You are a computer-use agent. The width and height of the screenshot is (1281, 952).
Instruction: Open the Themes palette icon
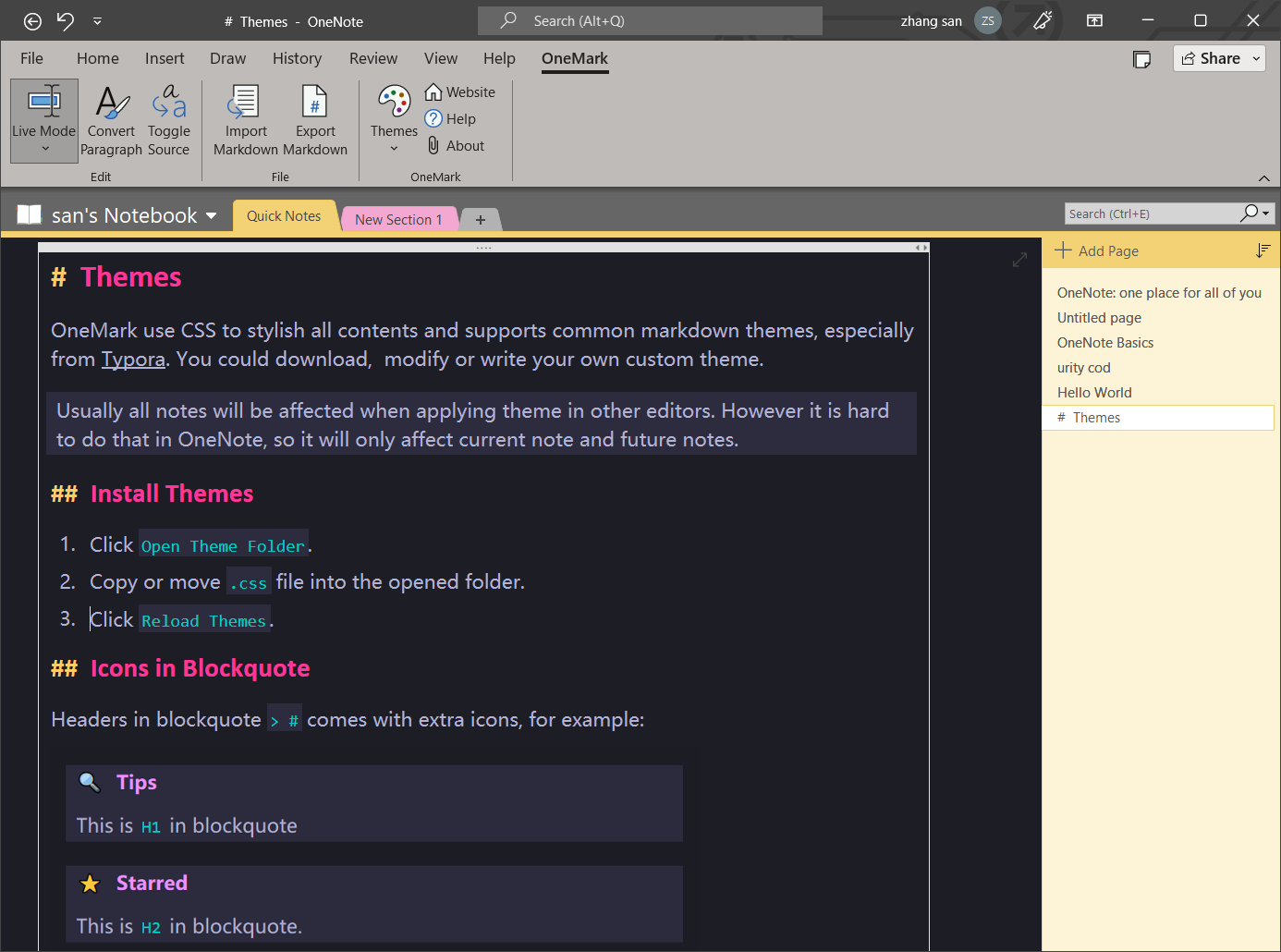[x=395, y=102]
